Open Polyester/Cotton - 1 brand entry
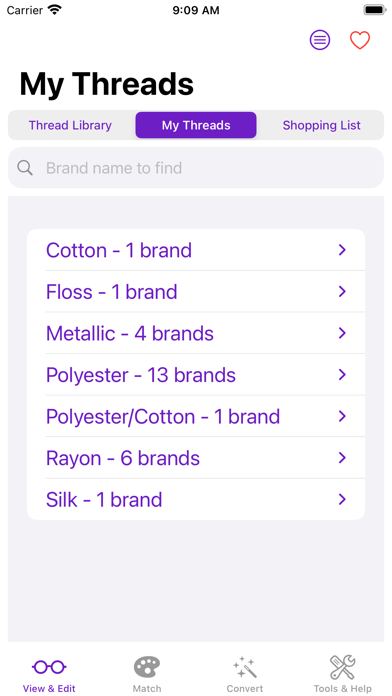This screenshot has width=392, height=696. [196, 416]
